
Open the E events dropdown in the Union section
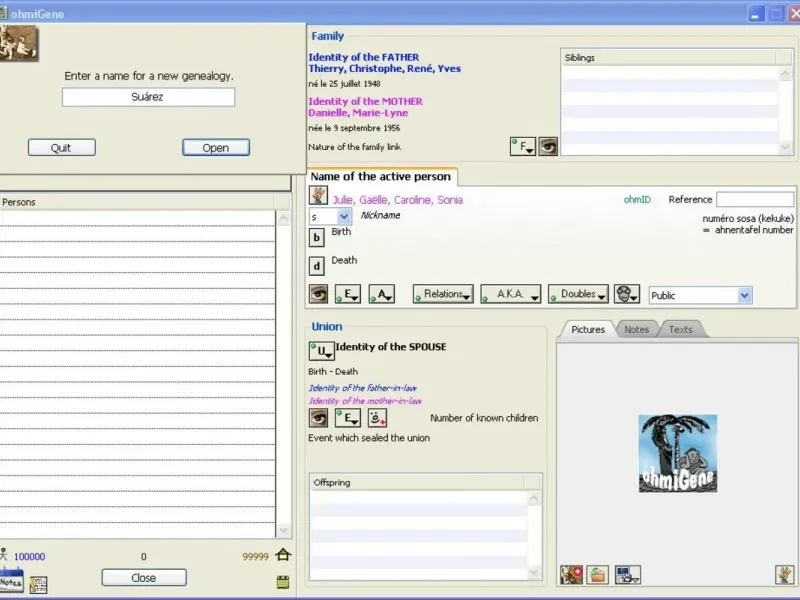pos(347,418)
